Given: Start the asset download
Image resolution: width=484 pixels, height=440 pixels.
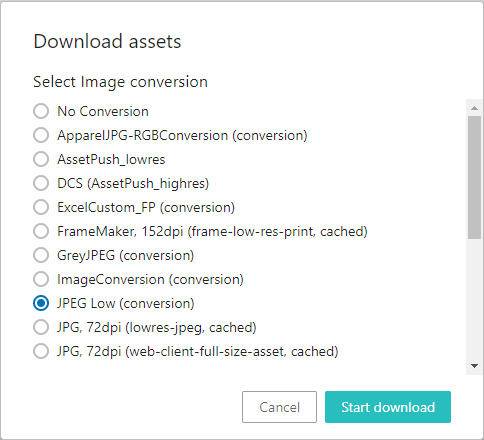Looking at the screenshot, I should point(388,407).
